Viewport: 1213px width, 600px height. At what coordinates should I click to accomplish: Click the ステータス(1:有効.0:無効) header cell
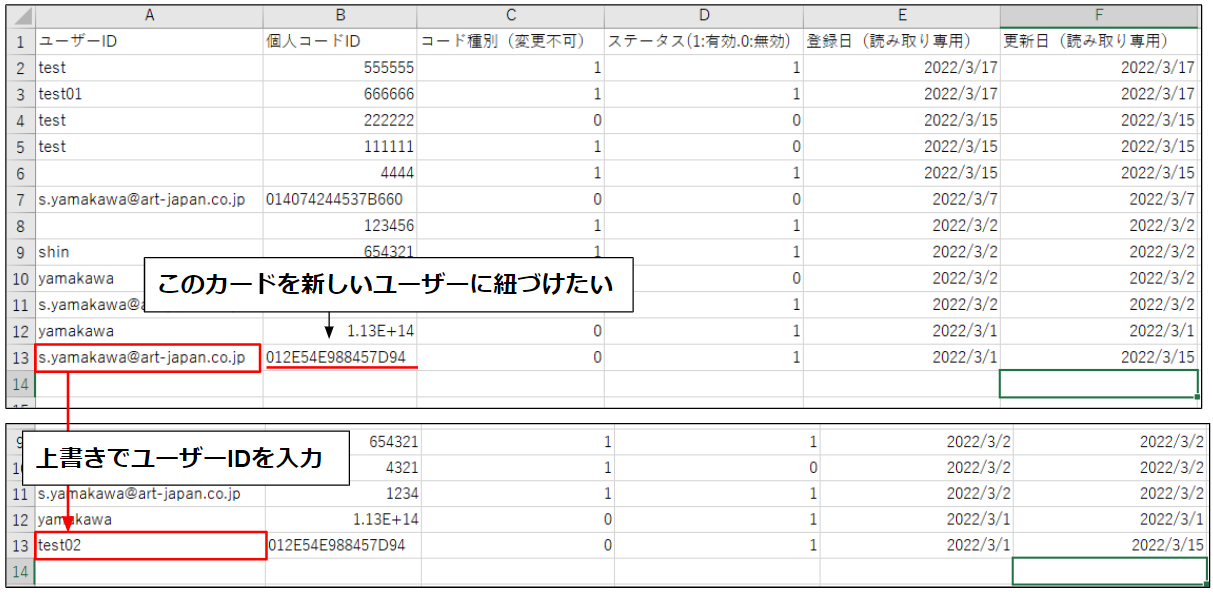pyautogui.click(x=704, y=42)
